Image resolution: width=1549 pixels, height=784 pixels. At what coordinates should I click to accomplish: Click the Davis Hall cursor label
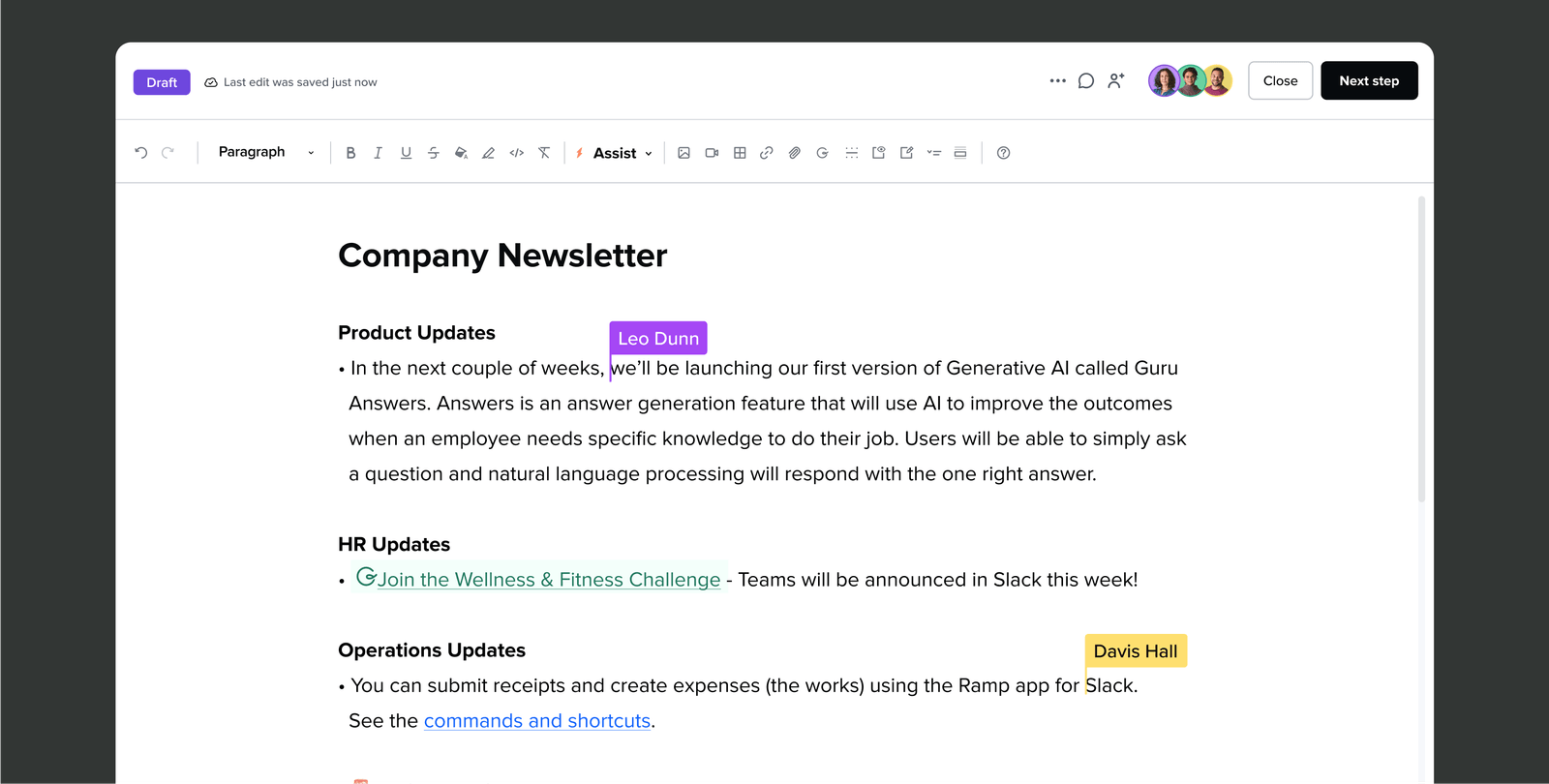coord(1136,651)
